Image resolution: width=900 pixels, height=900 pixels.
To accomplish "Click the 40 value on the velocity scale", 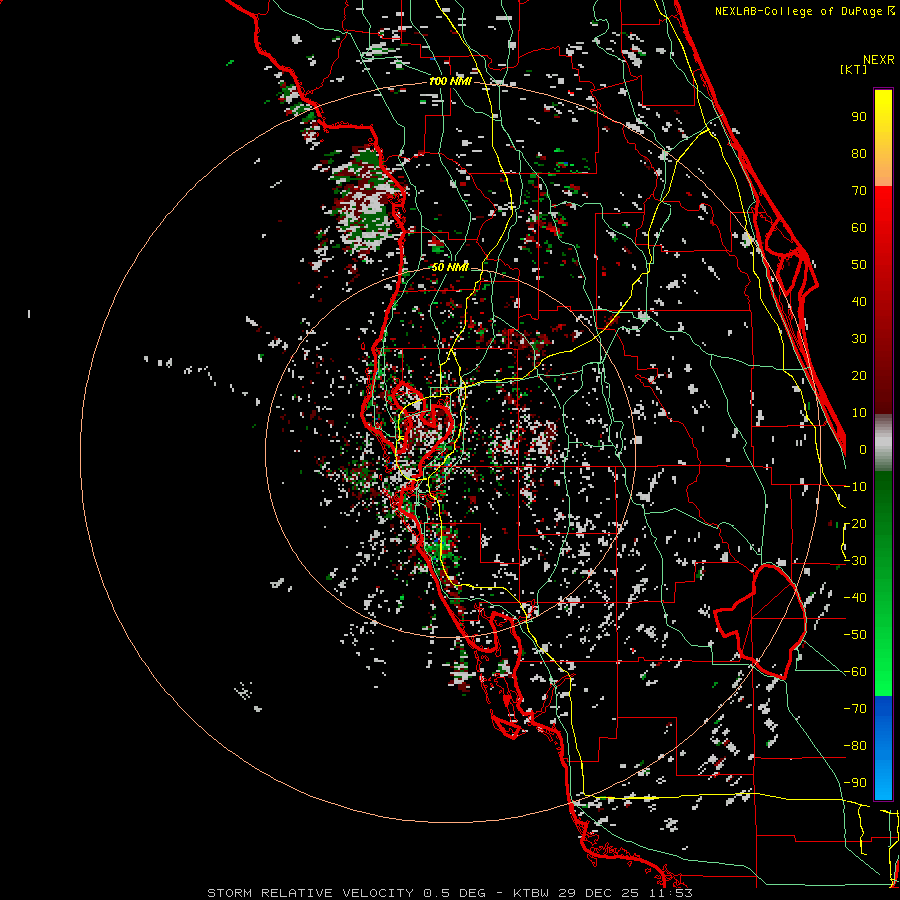I will (859, 302).
